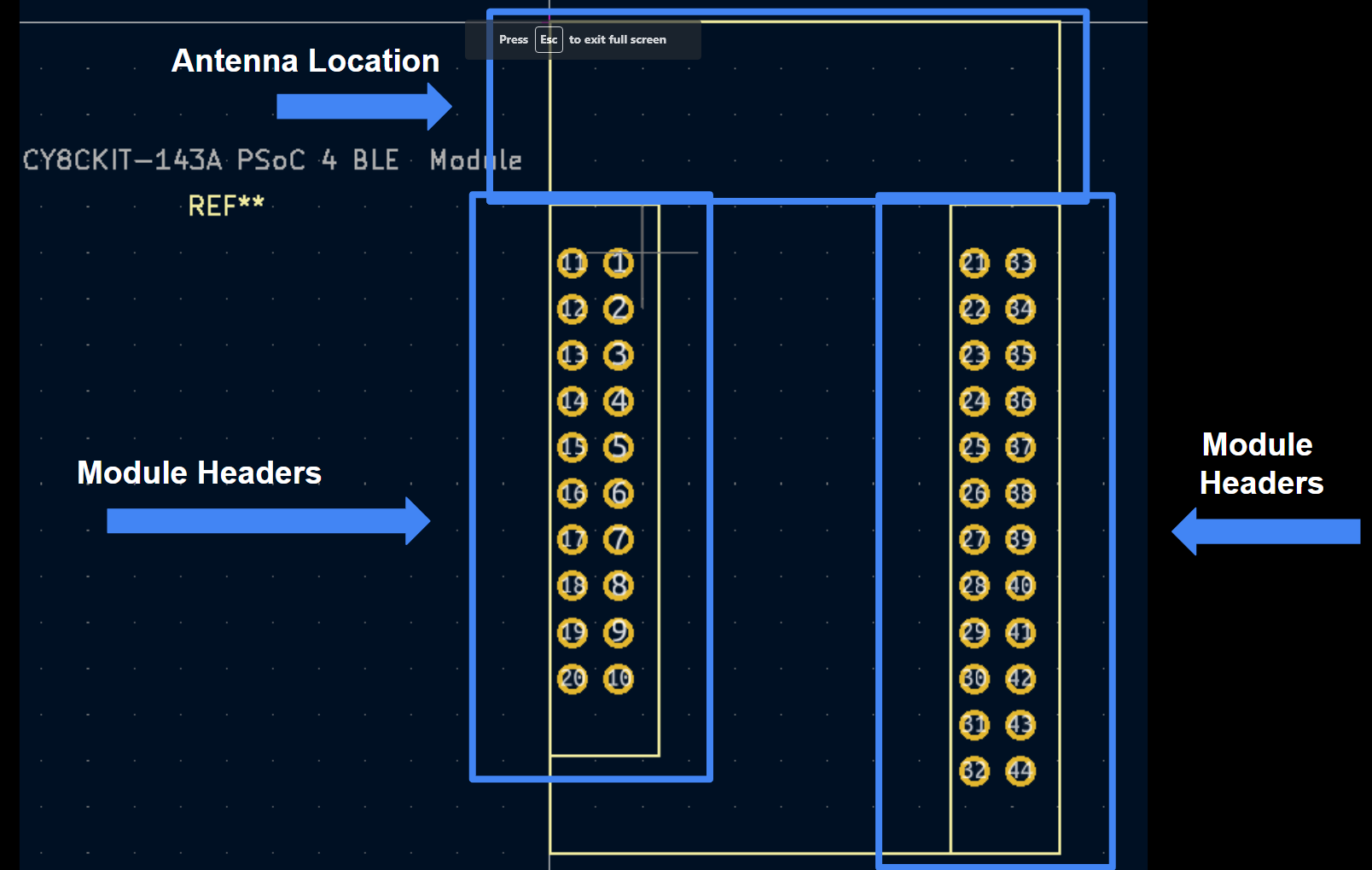Click the Antenna Location blue arrow

[x=364, y=107]
